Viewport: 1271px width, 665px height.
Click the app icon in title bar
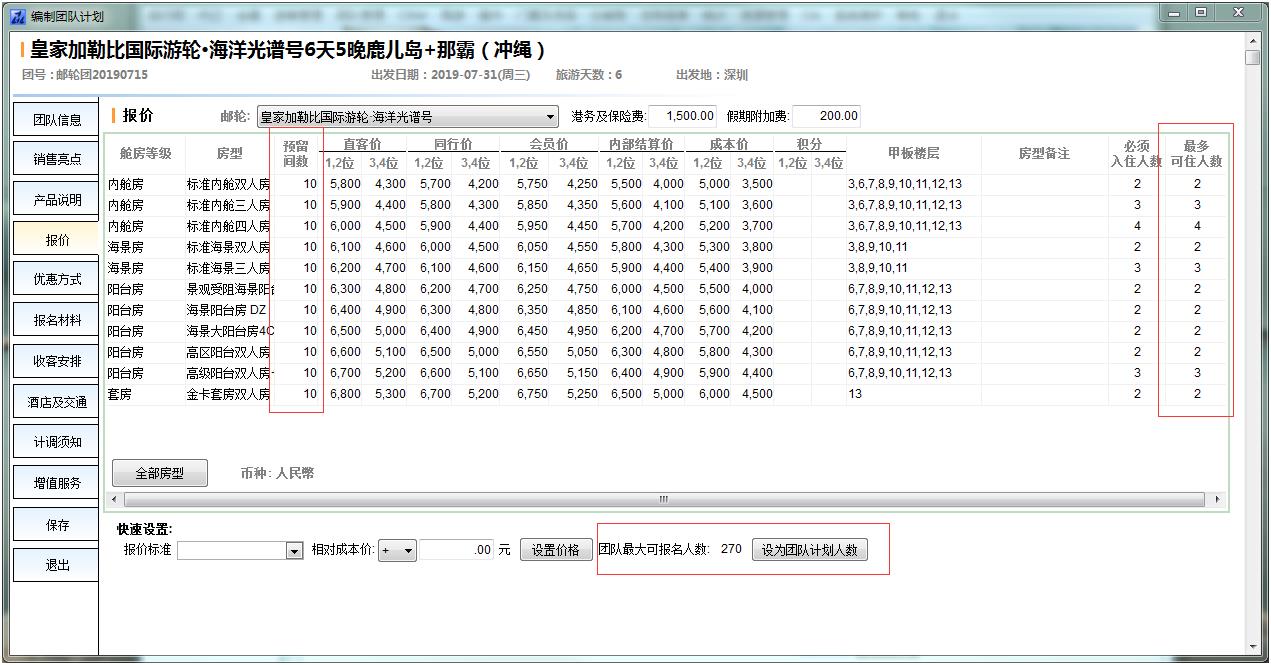[17, 16]
